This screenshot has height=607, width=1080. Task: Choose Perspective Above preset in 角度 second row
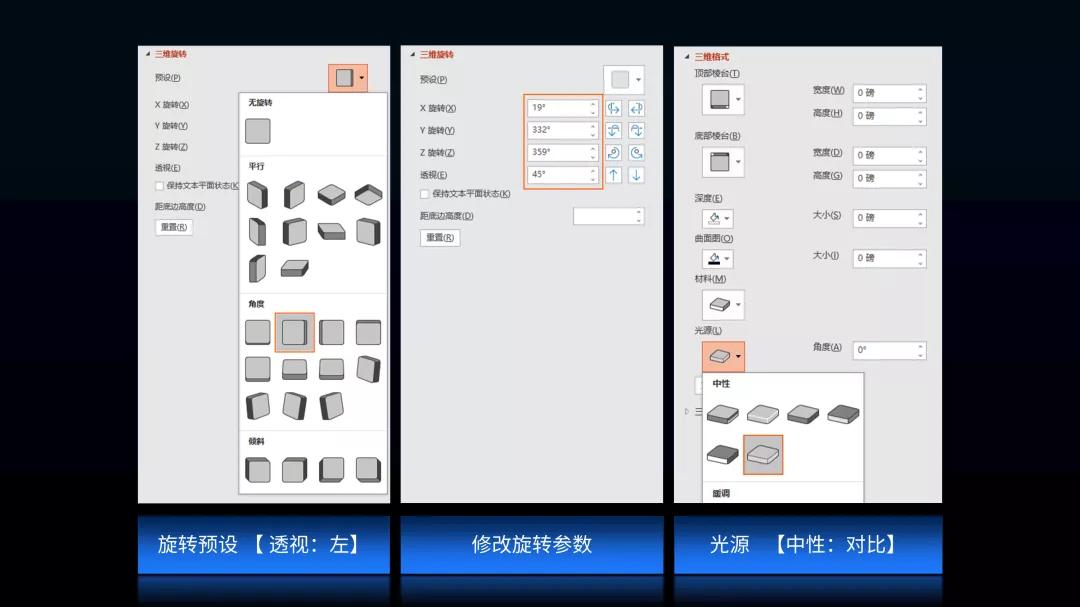[258, 369]
